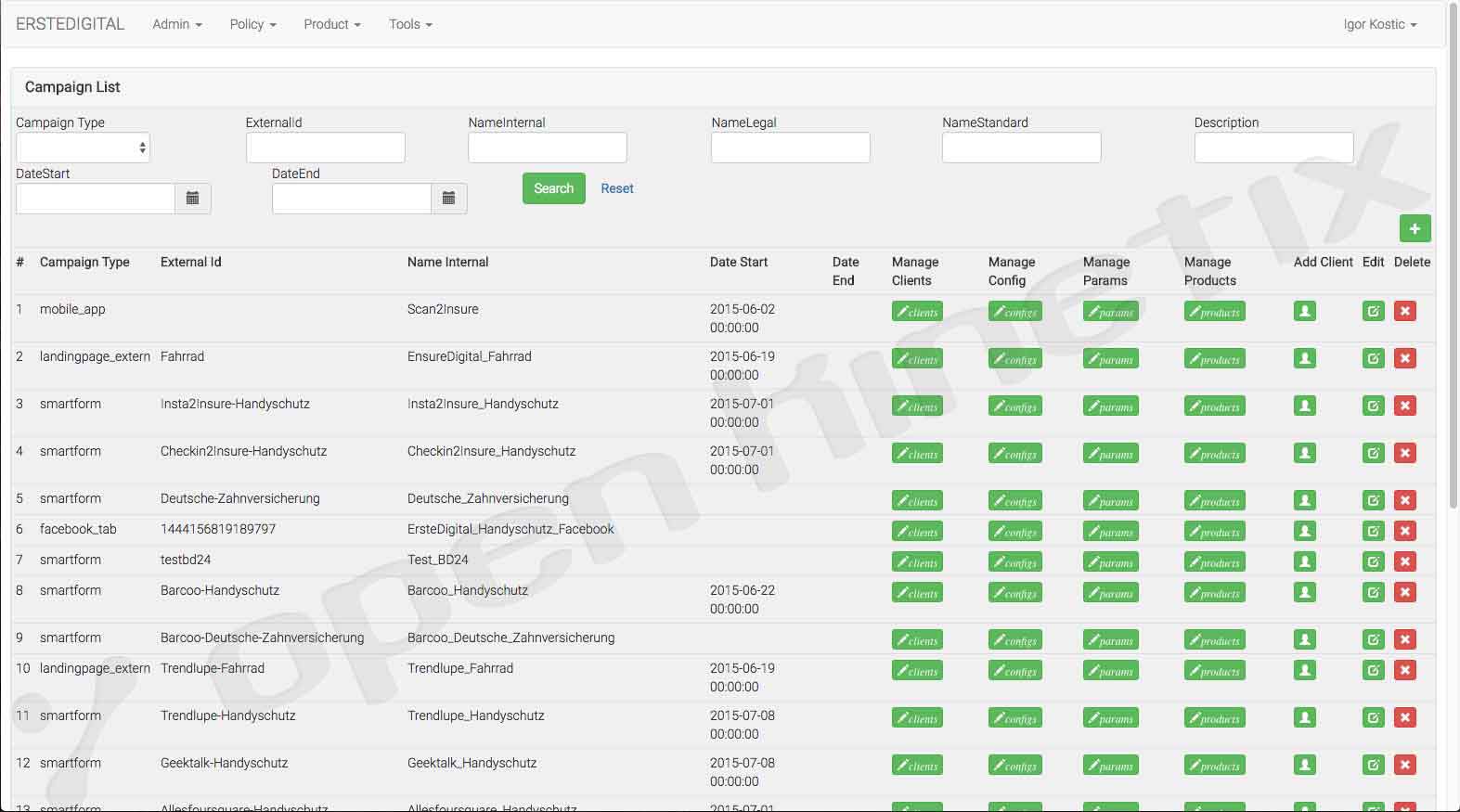Reset the campaign search filters

pos(617,188)
